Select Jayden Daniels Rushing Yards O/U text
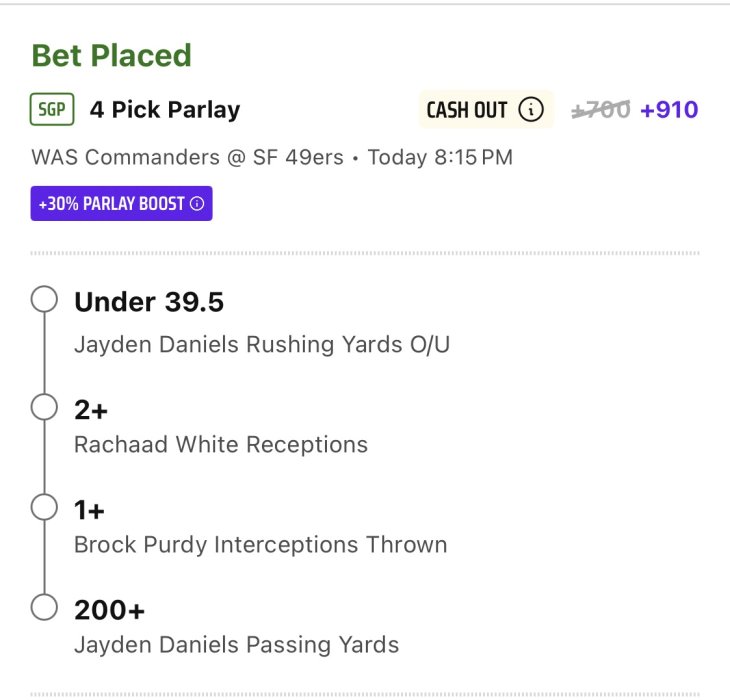This screenshot has height=700, width=730. 262,345
